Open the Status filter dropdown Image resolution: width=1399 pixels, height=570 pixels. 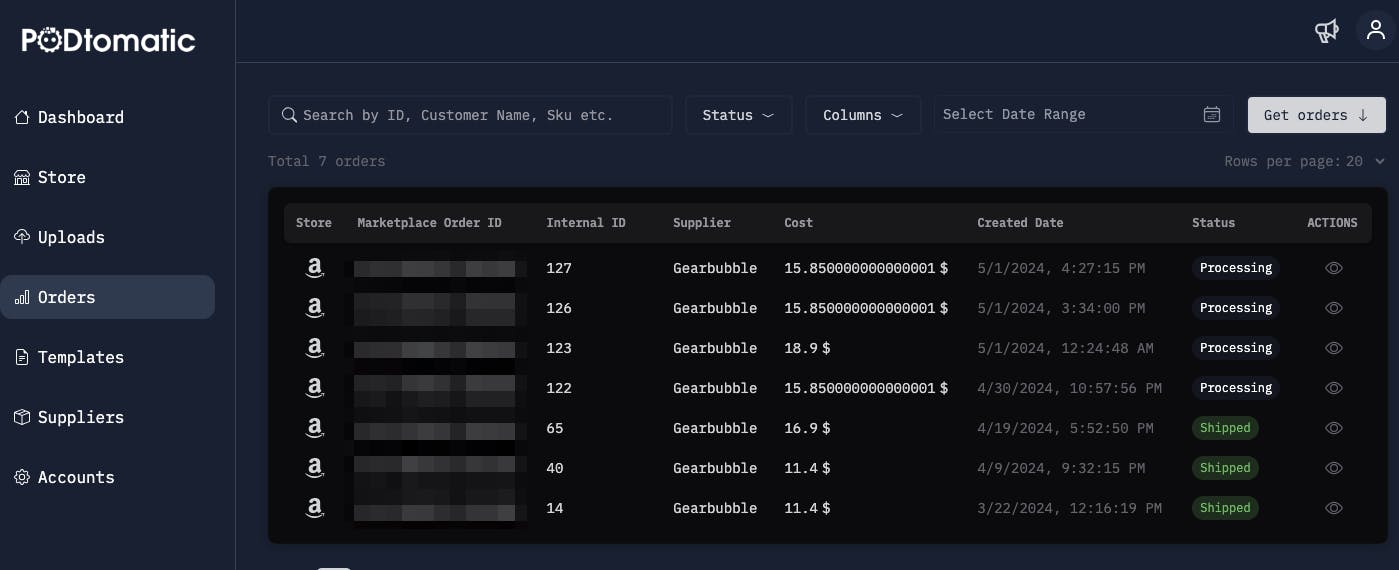(738, 115)
